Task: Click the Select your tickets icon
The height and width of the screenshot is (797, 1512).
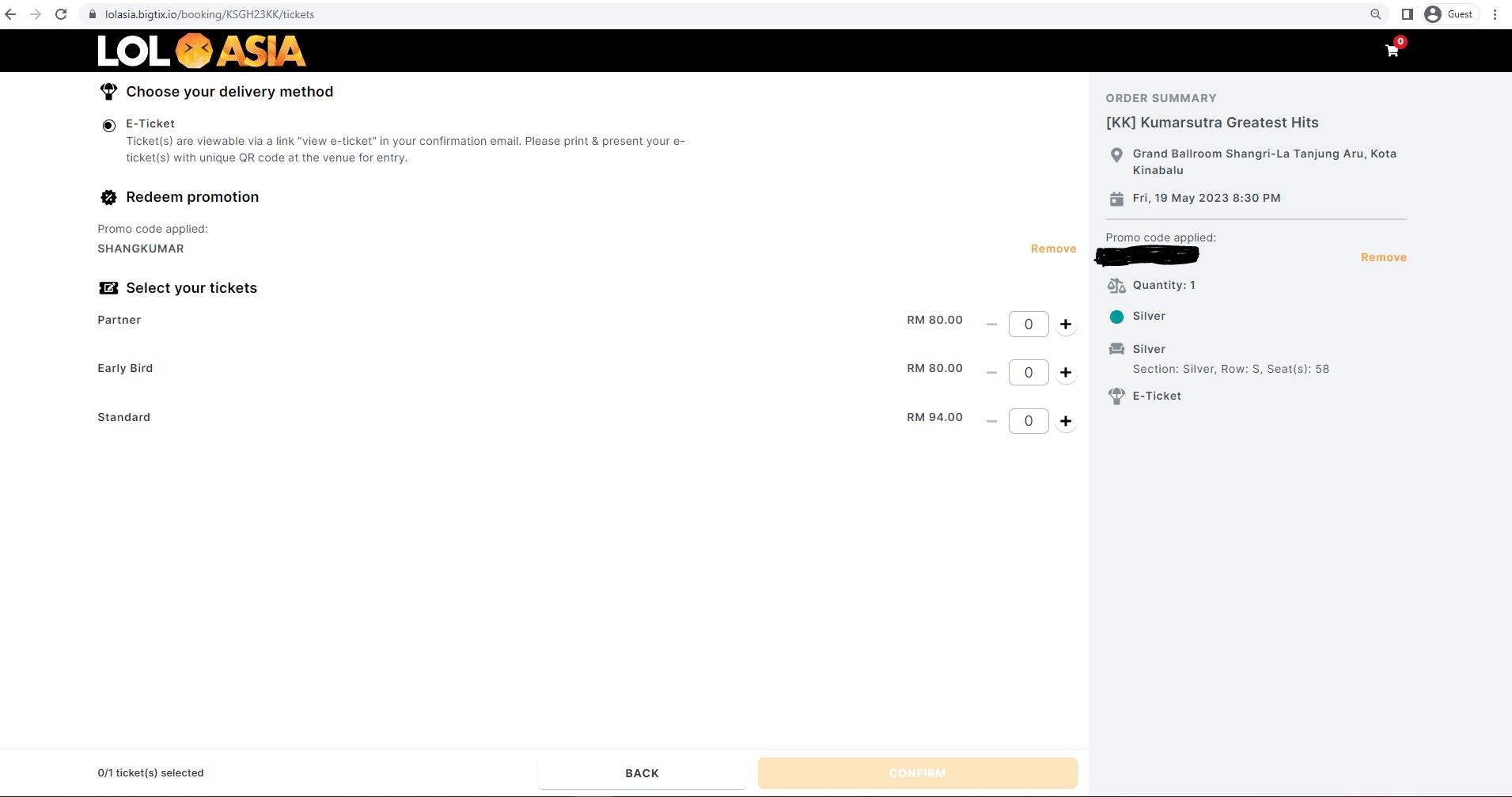Action: (x=108, y=288)
